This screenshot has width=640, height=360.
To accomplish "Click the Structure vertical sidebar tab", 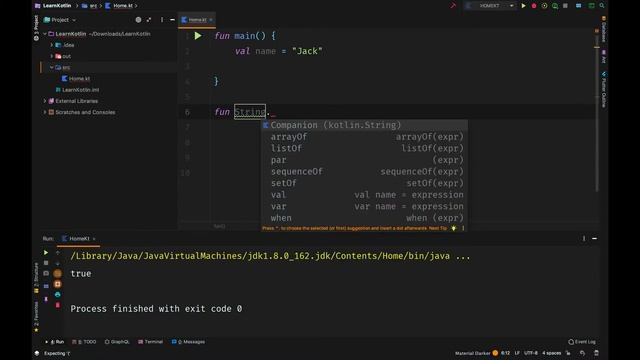I will pyautogui.click(x=36, y=278).
